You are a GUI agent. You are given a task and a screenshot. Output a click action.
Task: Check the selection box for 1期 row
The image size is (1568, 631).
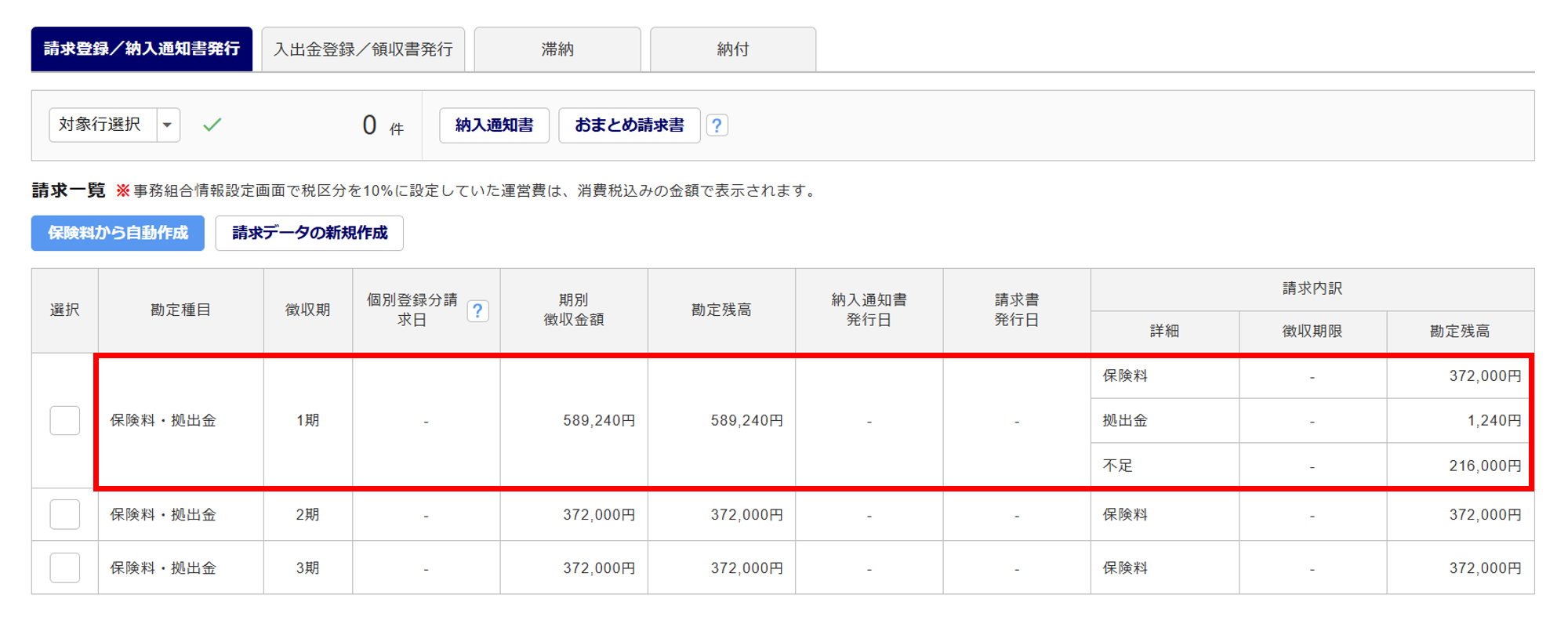[65, 420]
